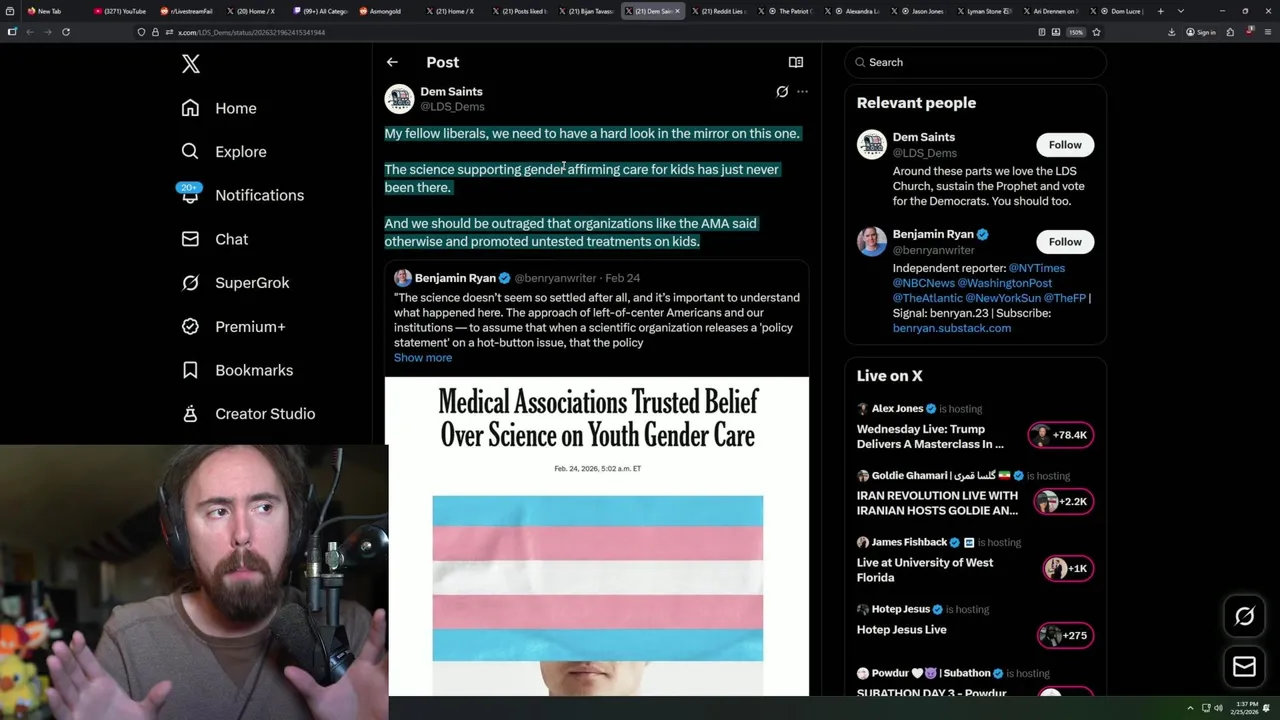Toggle reader mode in the address bar

[x=1042, y=32]
